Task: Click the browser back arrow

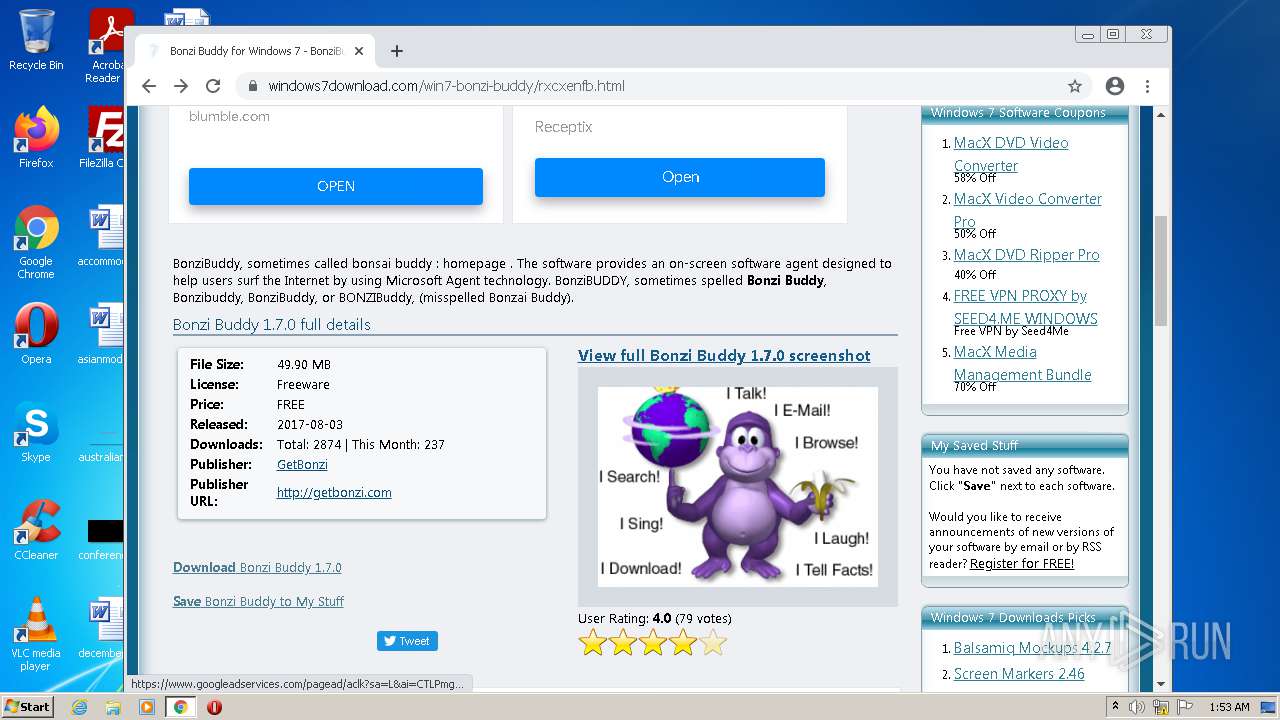Action: [149, 86]
